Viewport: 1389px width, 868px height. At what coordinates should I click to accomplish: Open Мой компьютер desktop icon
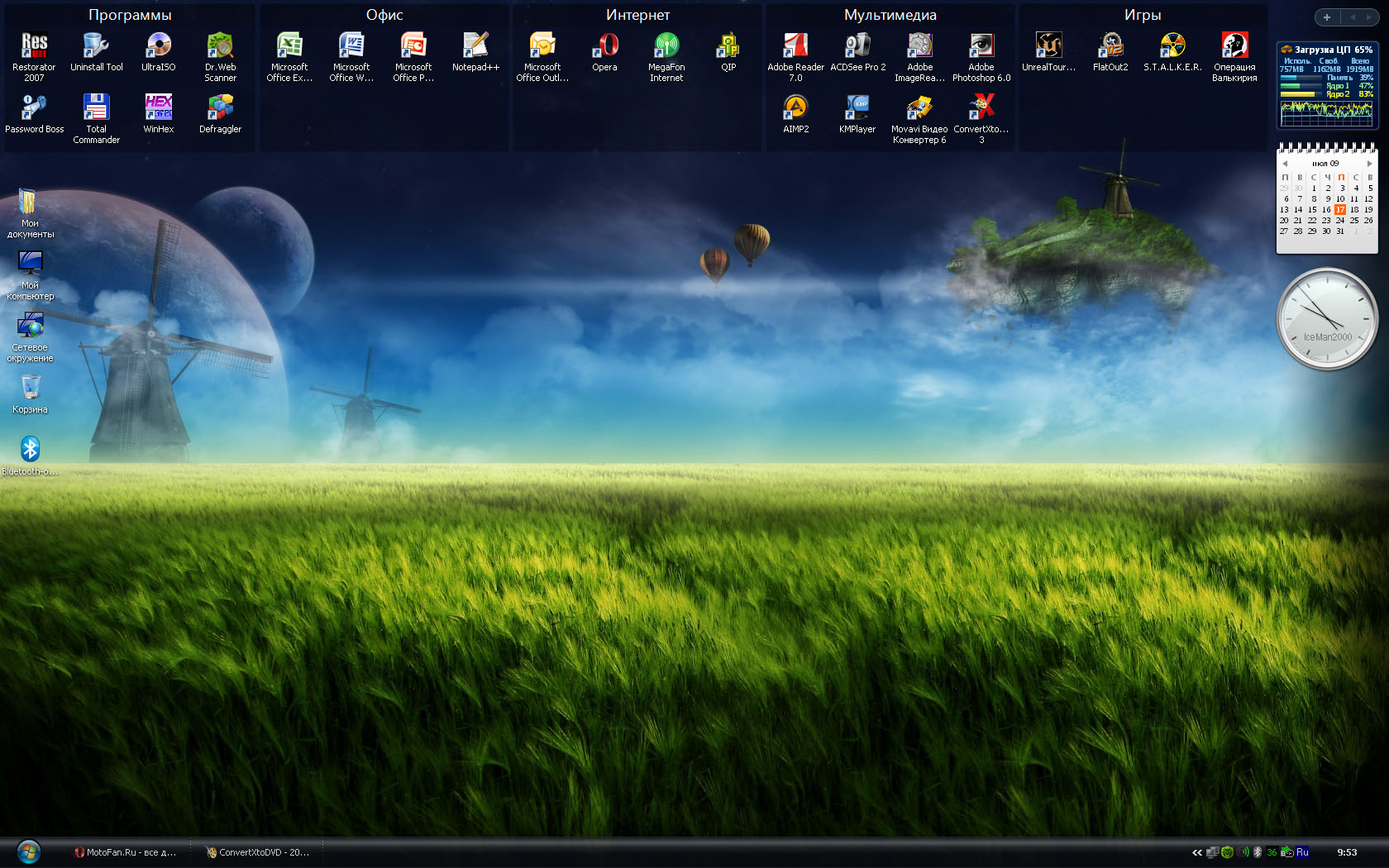pyautogui.click(x=30, y=274)
